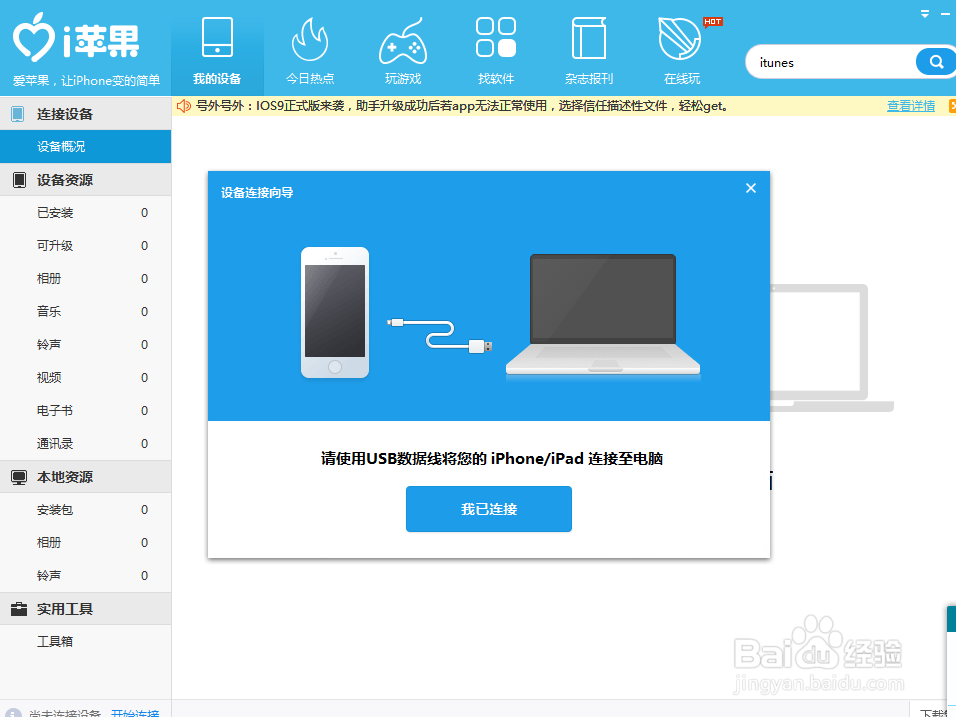The width and height of the screenshot is (956, 717).
Task: Click the 号外号外 IOS9 announcement text
Action: coord(462,106)
